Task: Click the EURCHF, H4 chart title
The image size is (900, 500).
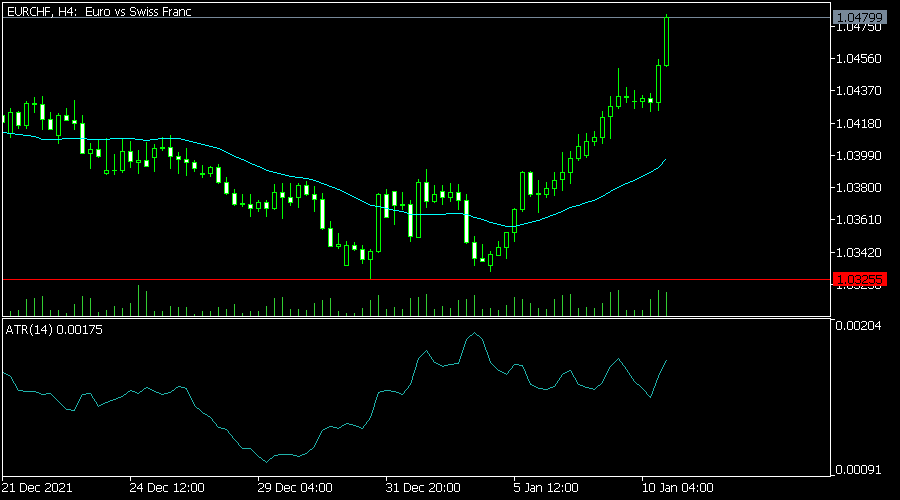Action: [99, 11]
